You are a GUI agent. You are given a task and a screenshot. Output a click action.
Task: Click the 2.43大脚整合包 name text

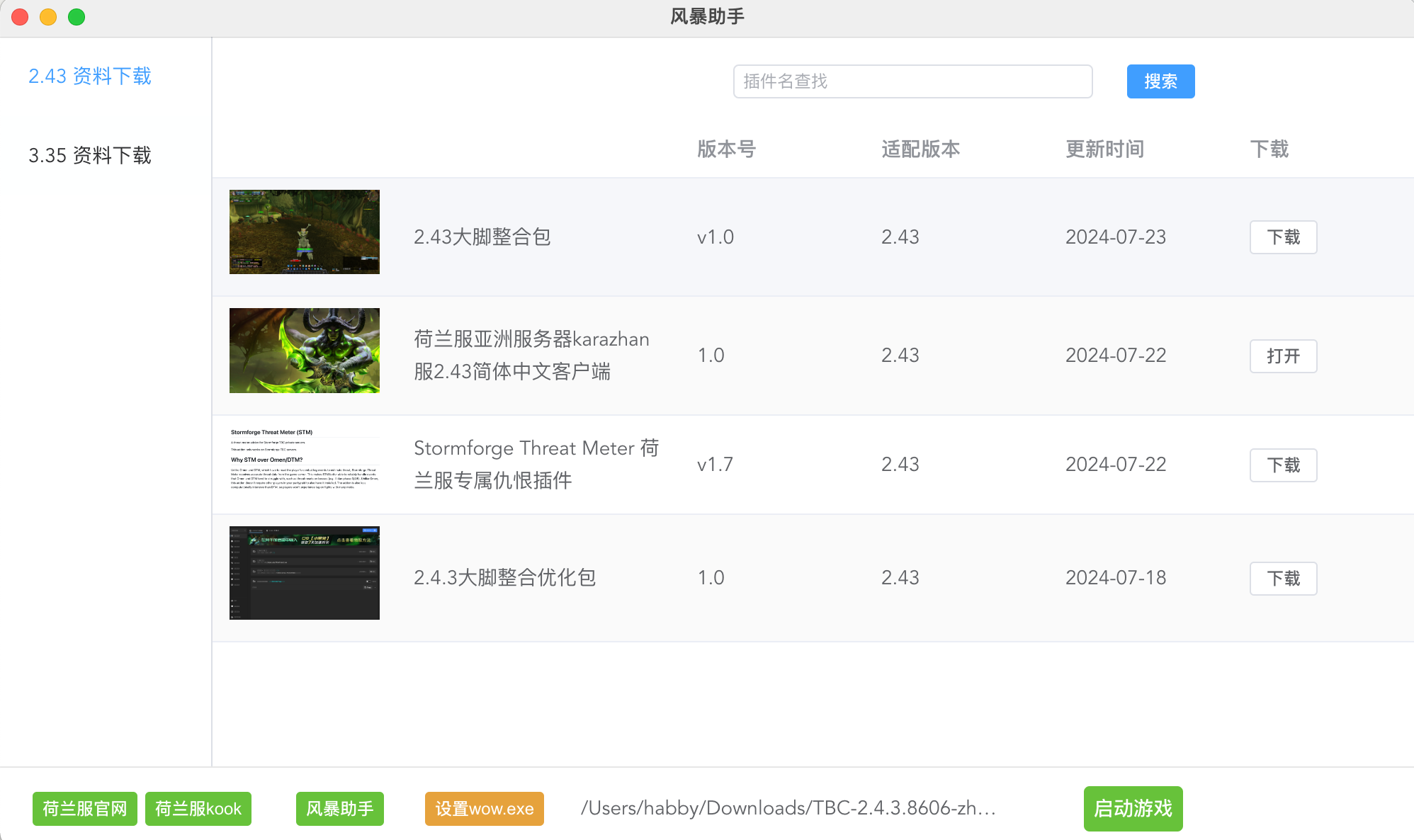click(x=482, y=237)
